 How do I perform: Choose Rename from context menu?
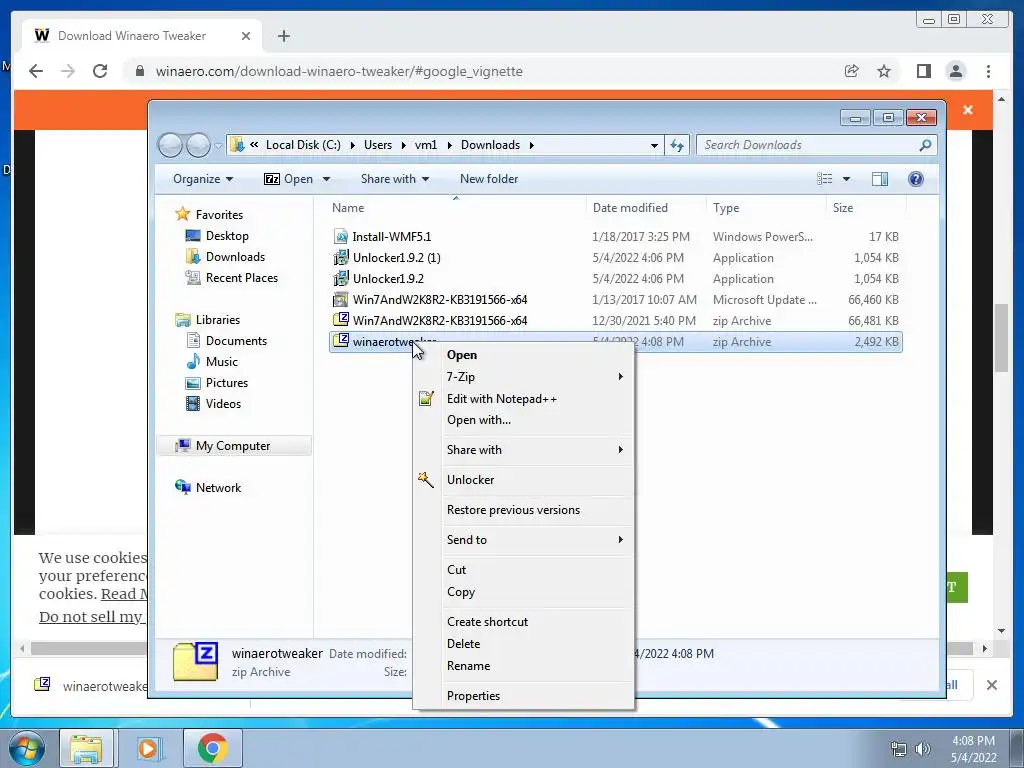524,666
